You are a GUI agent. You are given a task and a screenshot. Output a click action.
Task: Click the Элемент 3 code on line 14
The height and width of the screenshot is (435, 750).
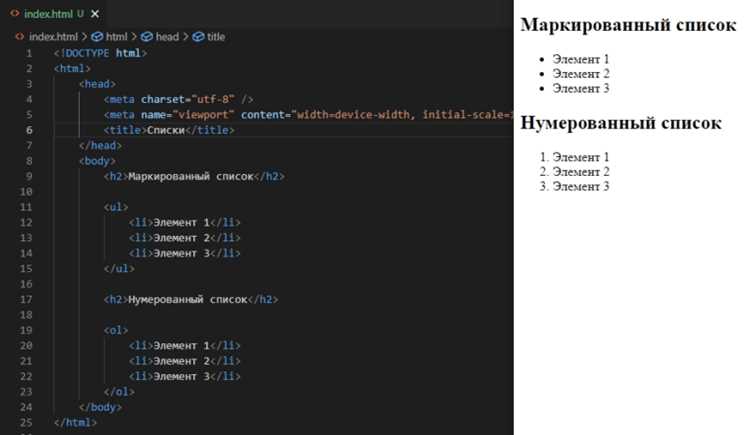tap(185, 253)
